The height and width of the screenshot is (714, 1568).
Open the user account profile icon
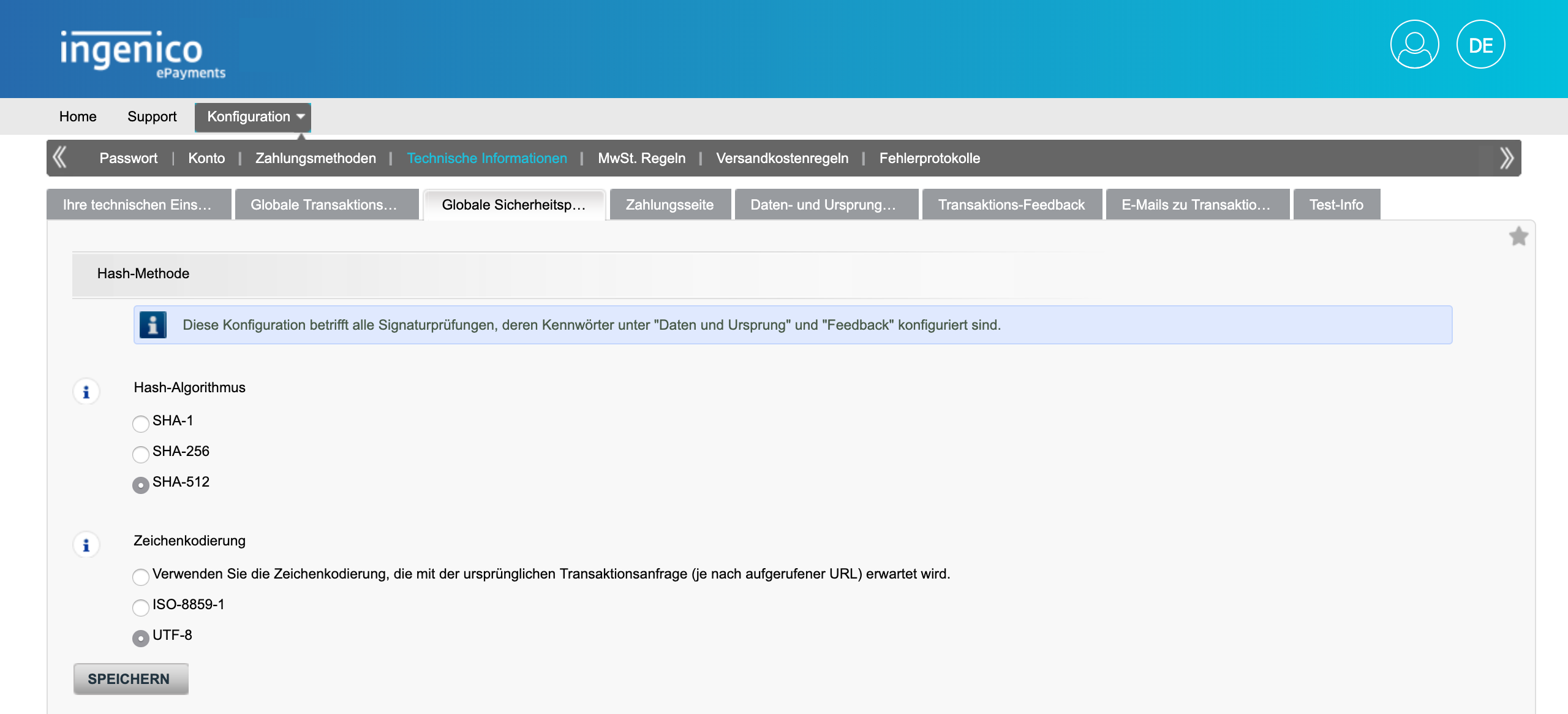(x=1414, y=45)
